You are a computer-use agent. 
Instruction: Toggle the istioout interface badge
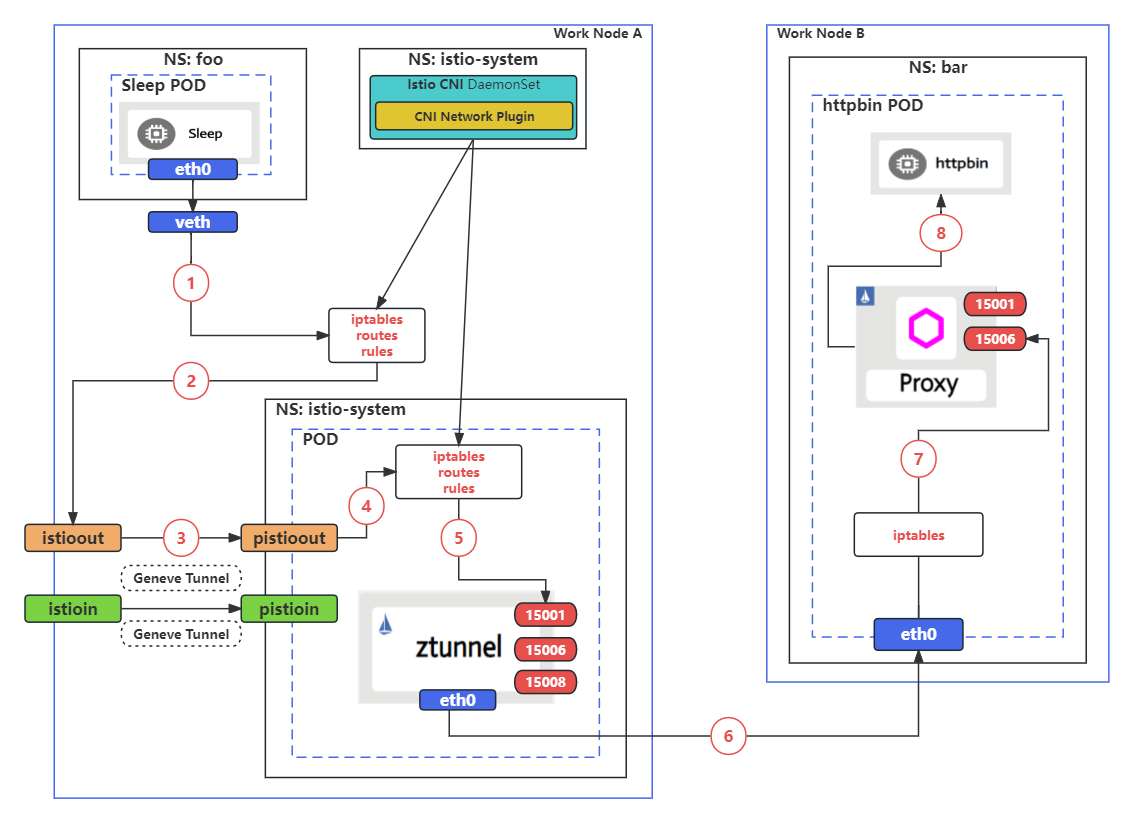72,538
